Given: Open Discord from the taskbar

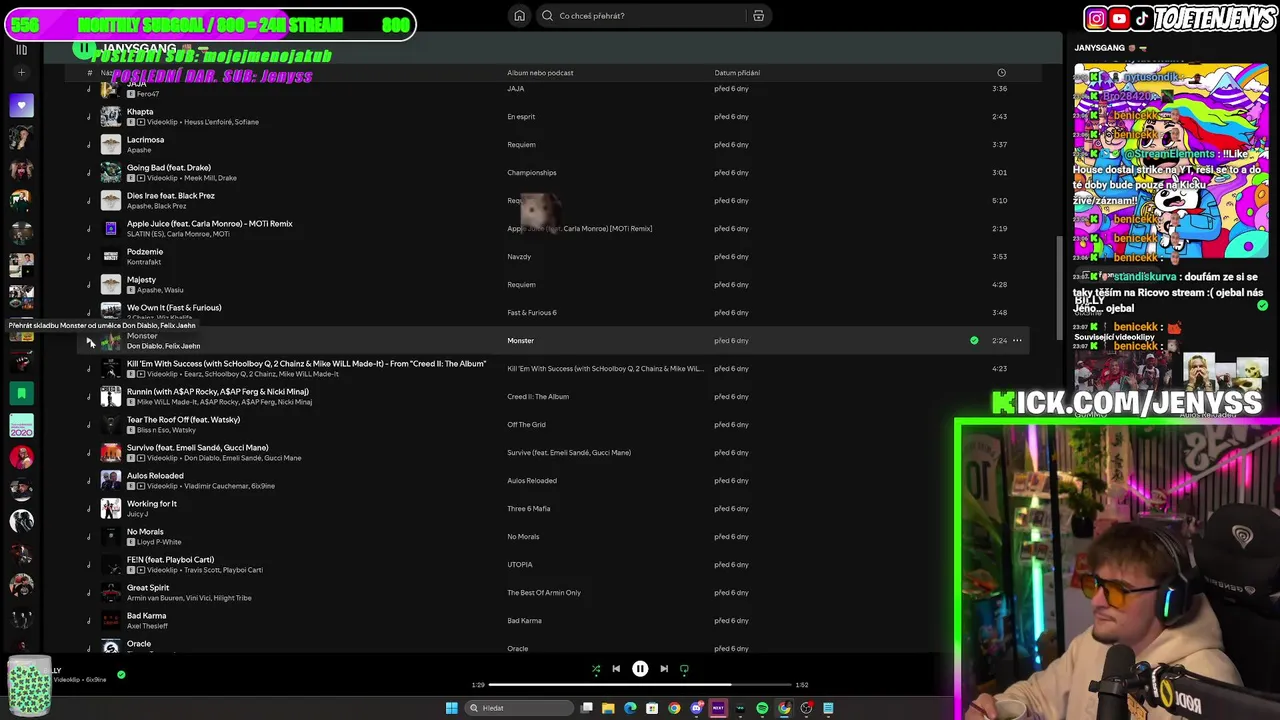Looking at the screenshot, I should pyautogui.click(x=696, y=708).
